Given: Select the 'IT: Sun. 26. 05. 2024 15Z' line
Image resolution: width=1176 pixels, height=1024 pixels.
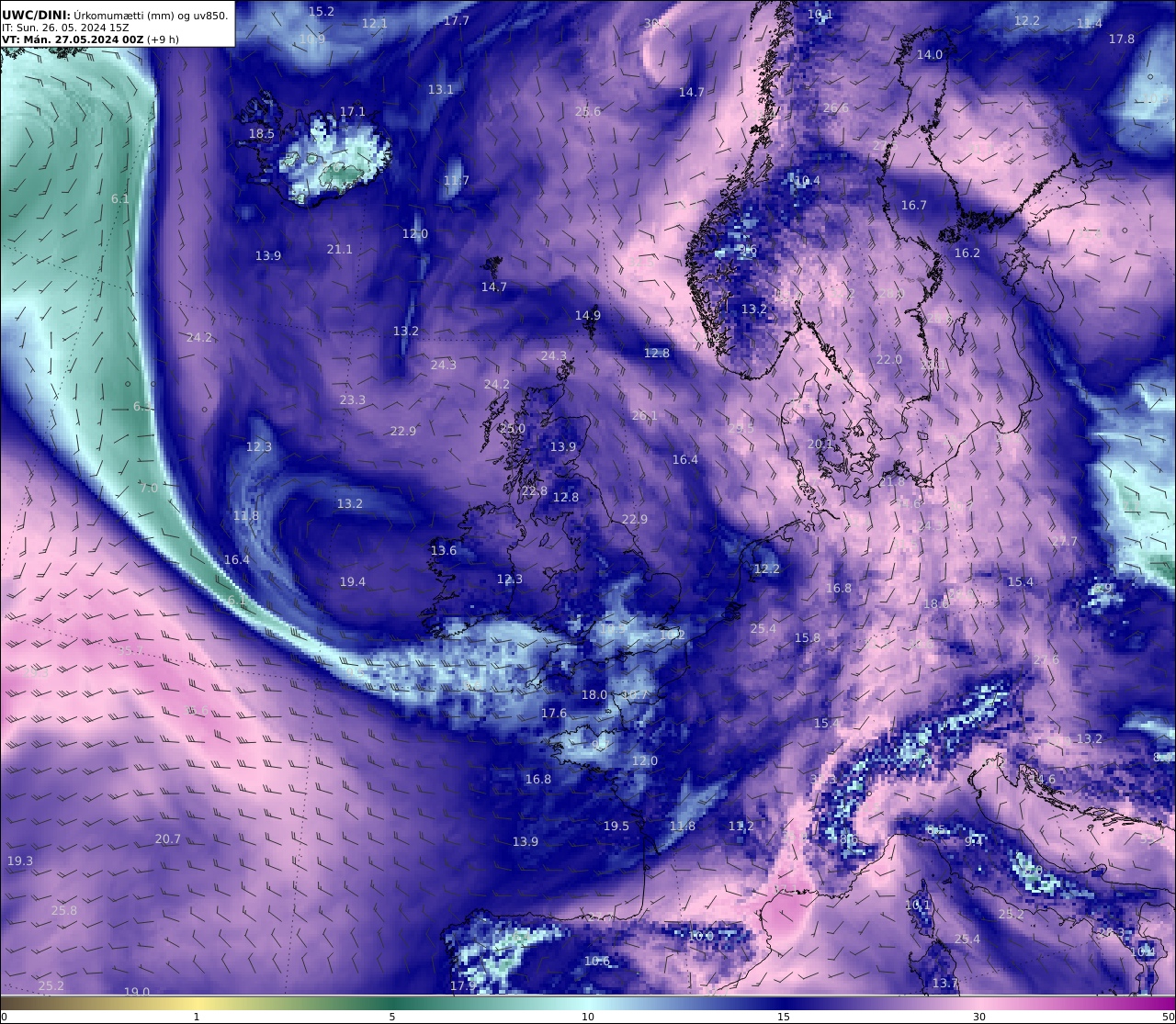Looking at the screenshot, I should pos(65,28).
